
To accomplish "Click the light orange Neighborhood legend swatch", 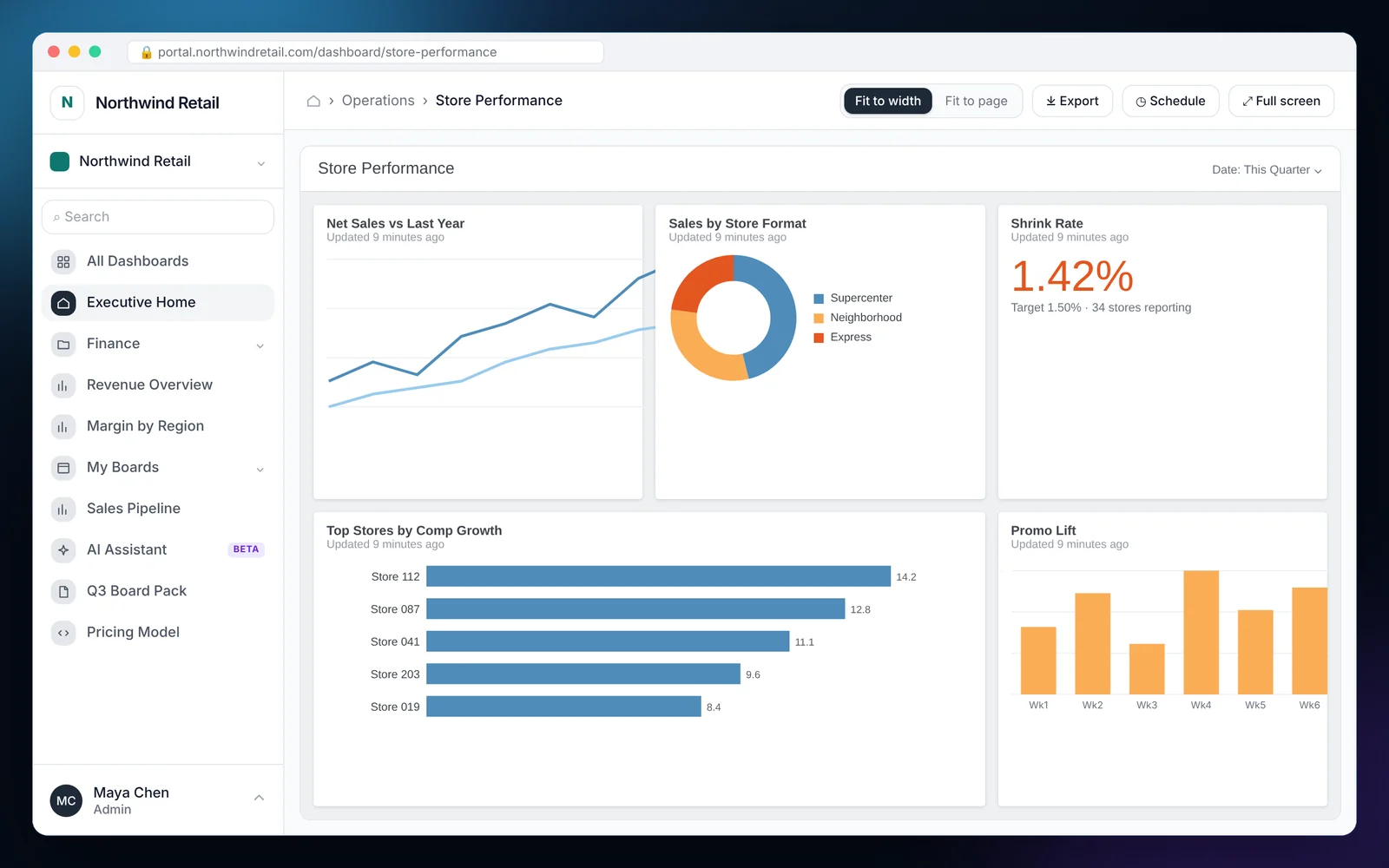I will coord(819,318).
